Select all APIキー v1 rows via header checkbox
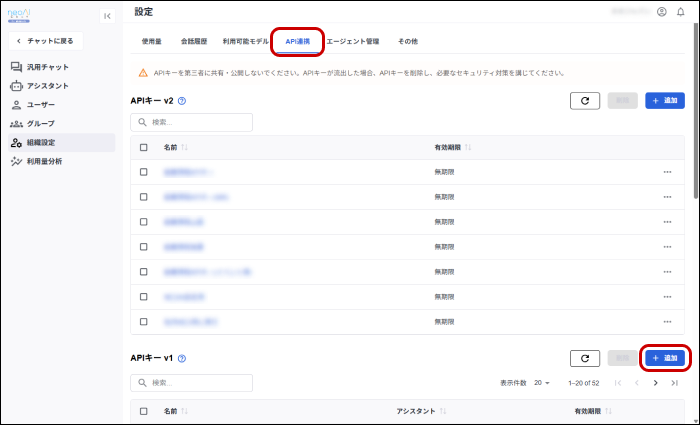This screenshot has width=700, height=425. tap(143, 411)
